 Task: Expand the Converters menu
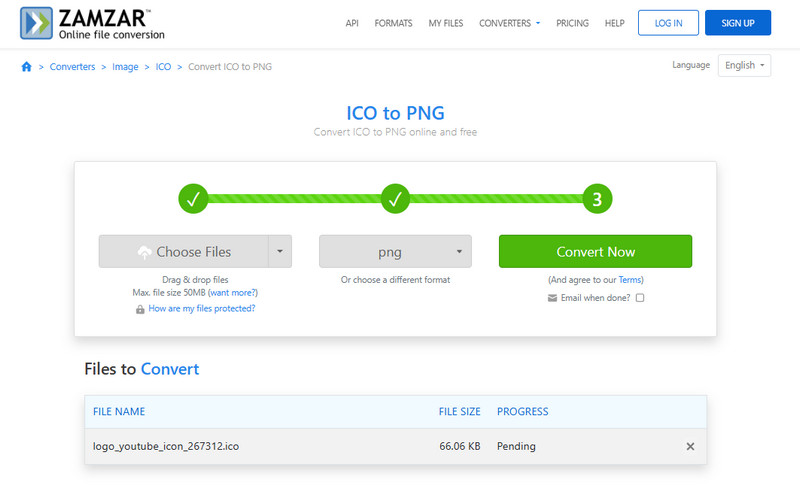[509, 23]
